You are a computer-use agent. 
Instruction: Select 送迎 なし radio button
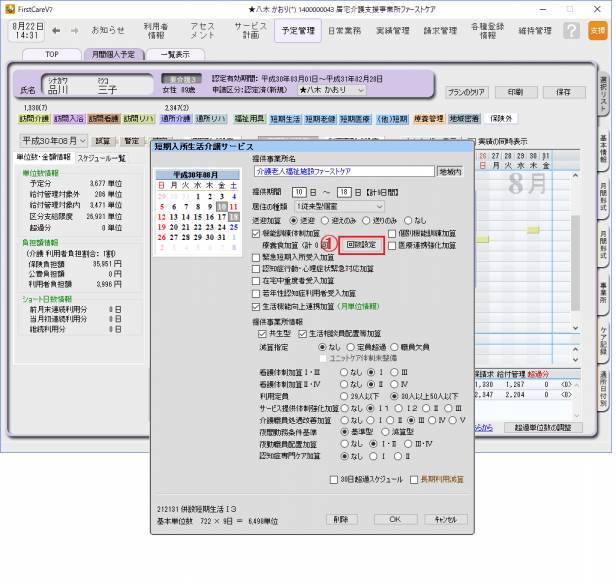coord(409,219)
